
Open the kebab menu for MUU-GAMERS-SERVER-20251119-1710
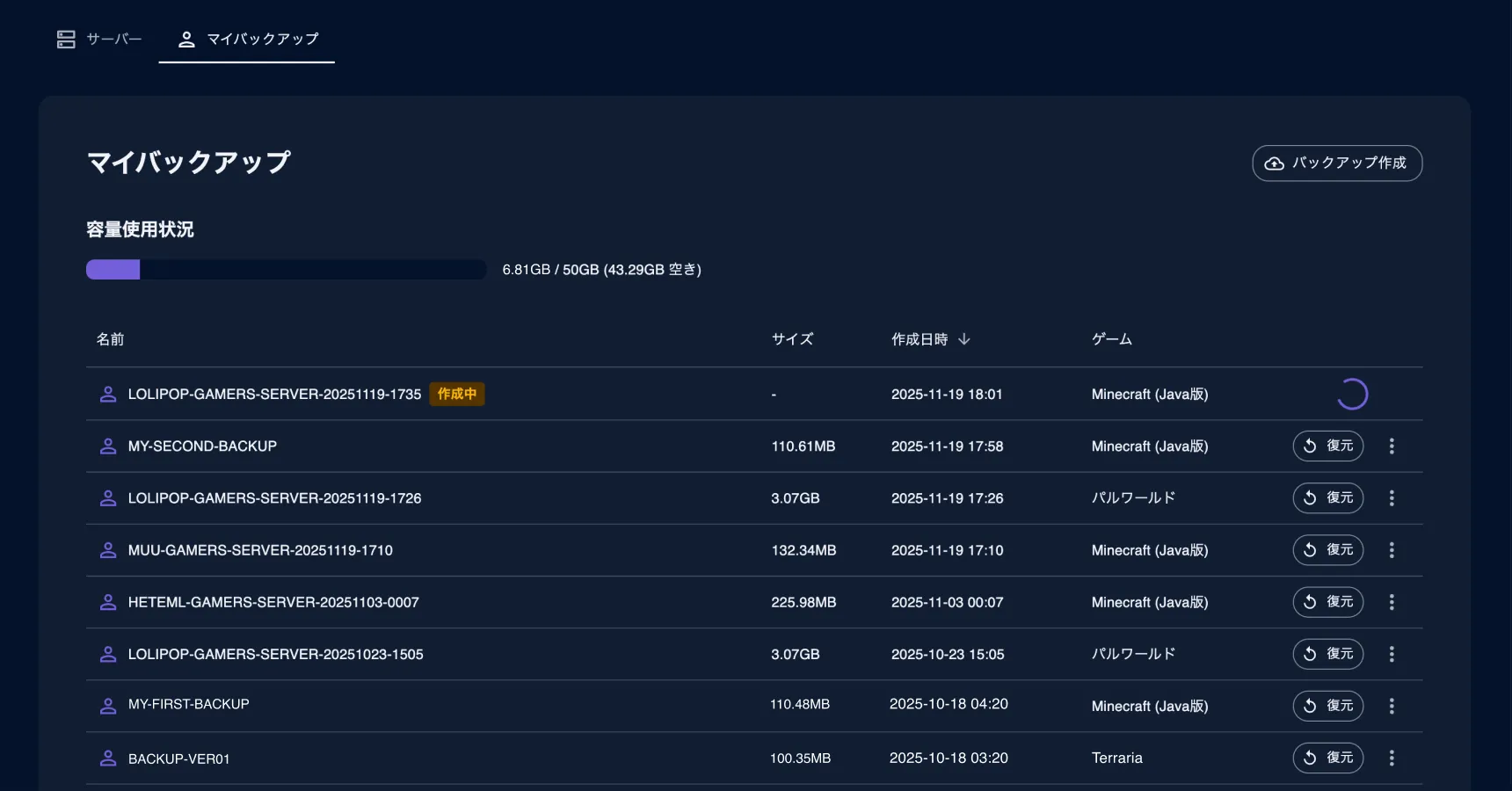click(1392, 550)
